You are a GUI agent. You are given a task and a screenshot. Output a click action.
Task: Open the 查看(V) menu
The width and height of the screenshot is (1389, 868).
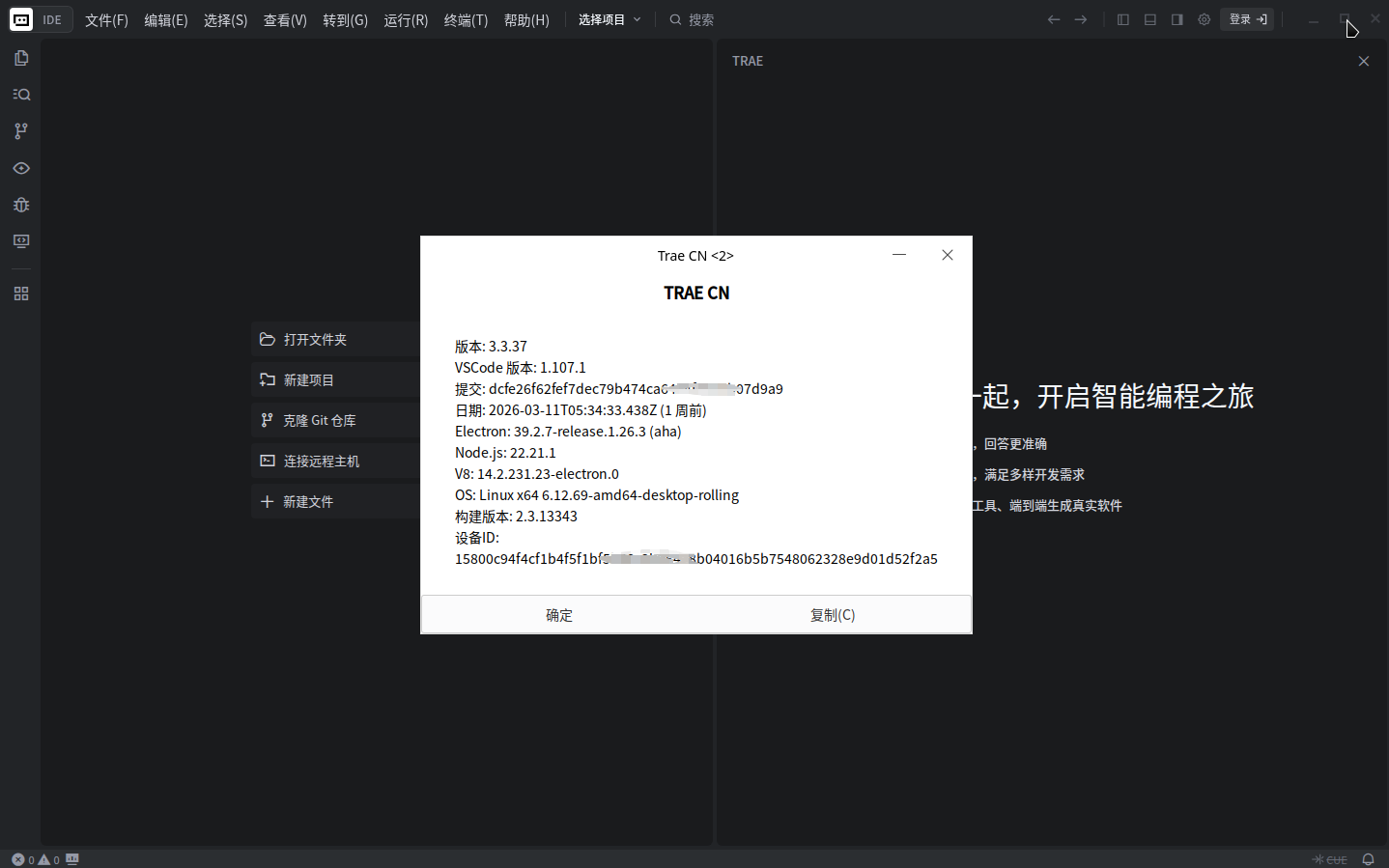coord(285,20)
